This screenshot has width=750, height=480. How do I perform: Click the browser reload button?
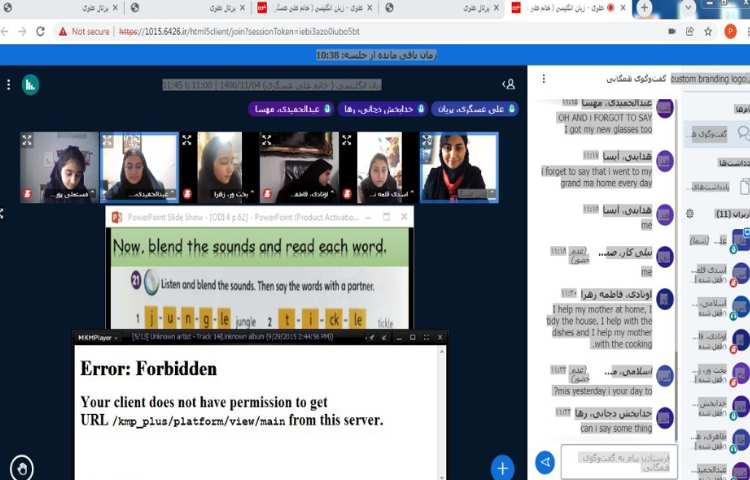coord(41,32)
